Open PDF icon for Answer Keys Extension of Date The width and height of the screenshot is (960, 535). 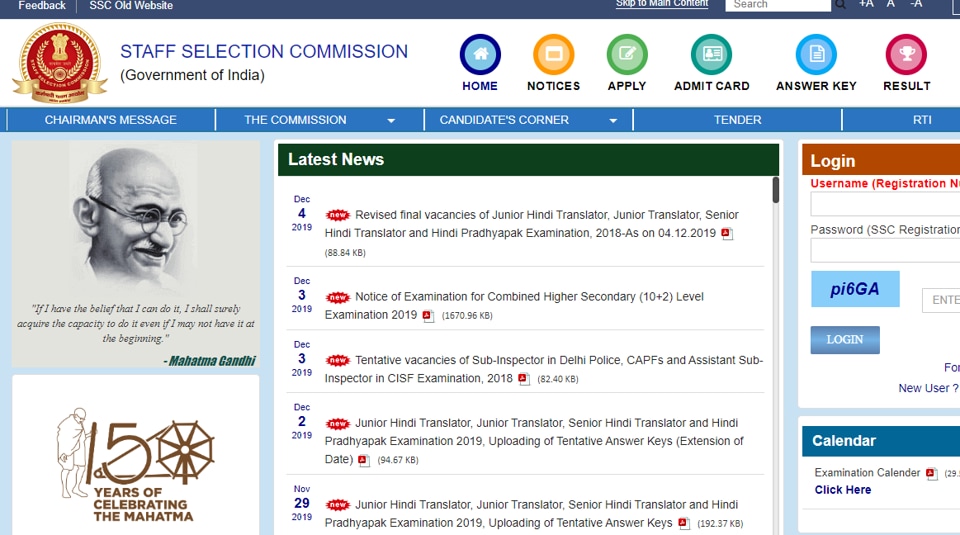click(364, 460)
